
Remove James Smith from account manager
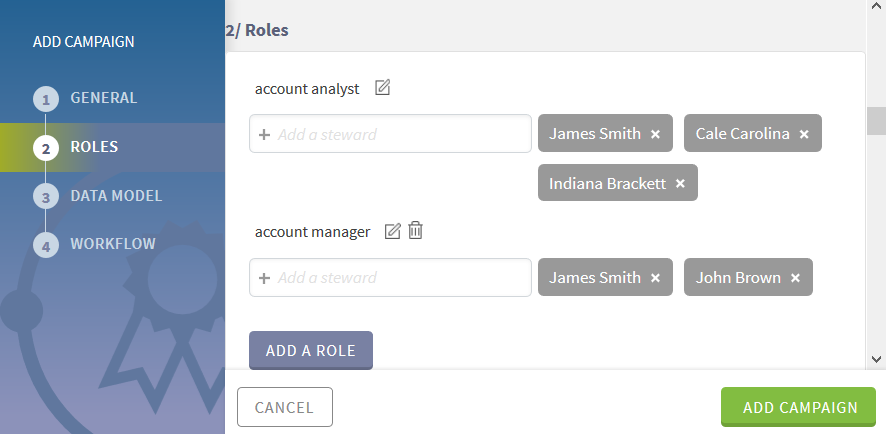pyautogui.click(x=655, y=278)
